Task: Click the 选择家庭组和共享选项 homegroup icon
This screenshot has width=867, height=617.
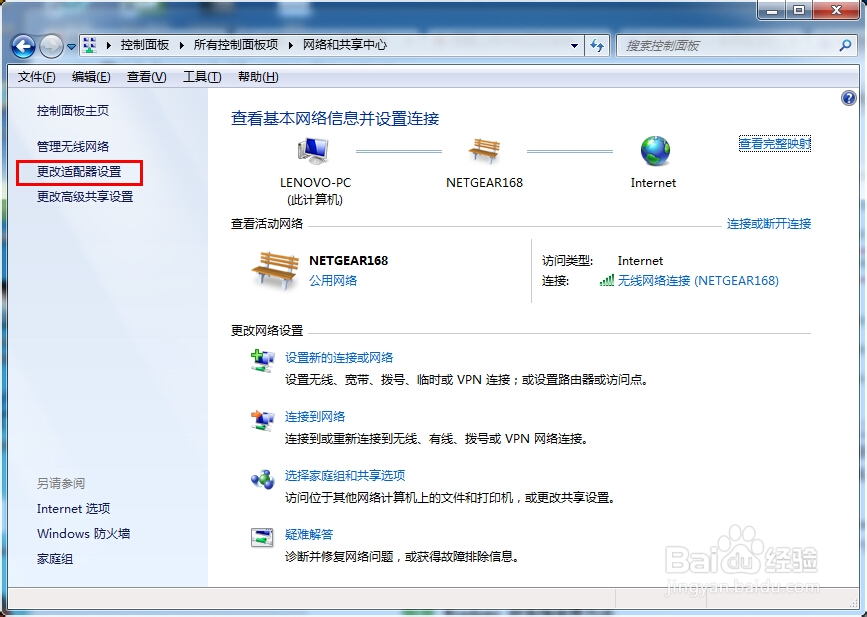Action: 262,478
